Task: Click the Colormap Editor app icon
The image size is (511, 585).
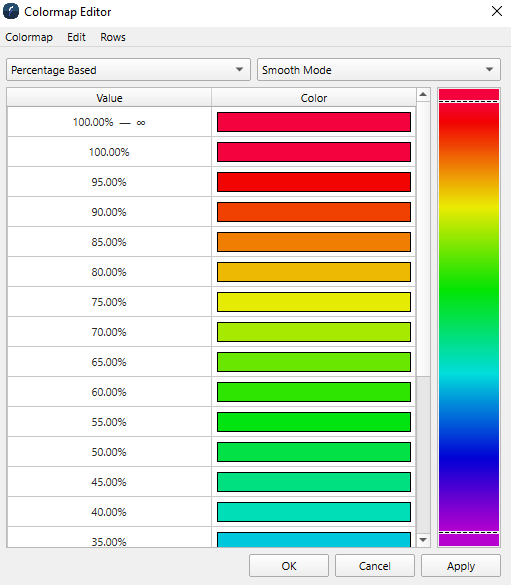Action: [11, 11]
